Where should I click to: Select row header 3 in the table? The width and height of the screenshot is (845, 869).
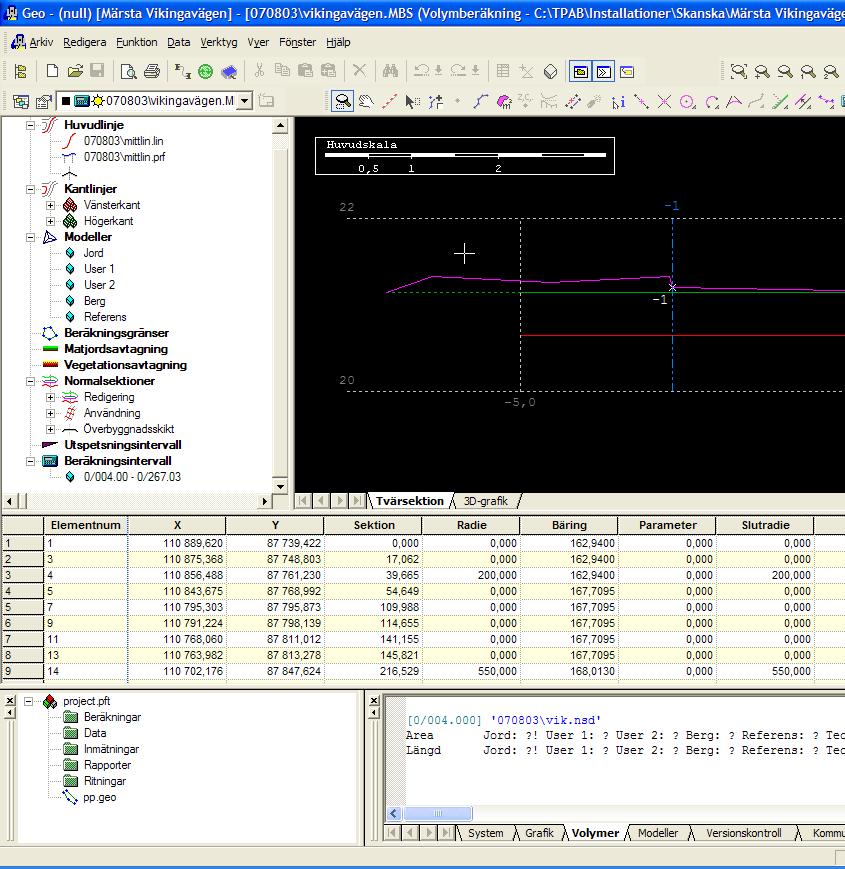23,575
